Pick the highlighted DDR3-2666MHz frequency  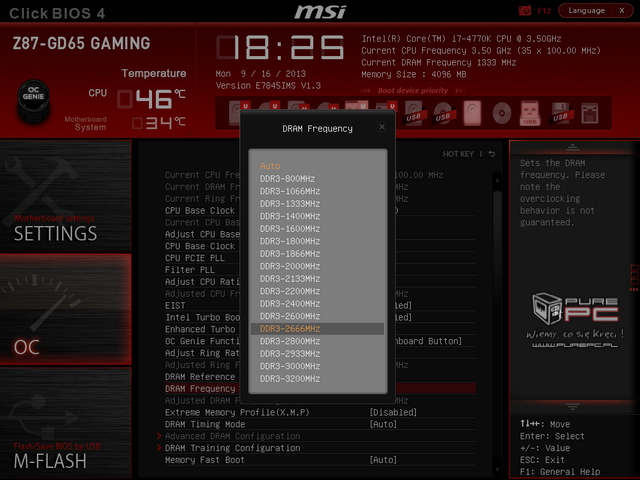[317, 329]
